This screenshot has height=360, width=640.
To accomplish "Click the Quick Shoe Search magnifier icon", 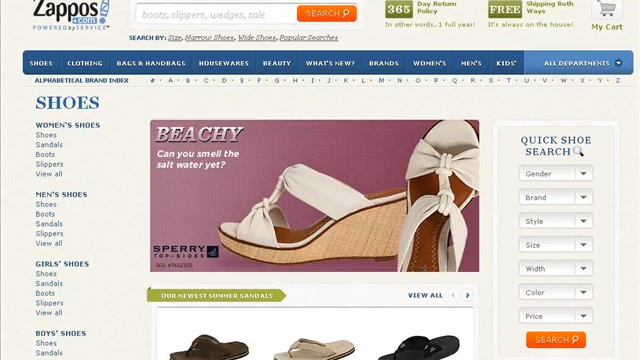I will (x=578, y=152).
